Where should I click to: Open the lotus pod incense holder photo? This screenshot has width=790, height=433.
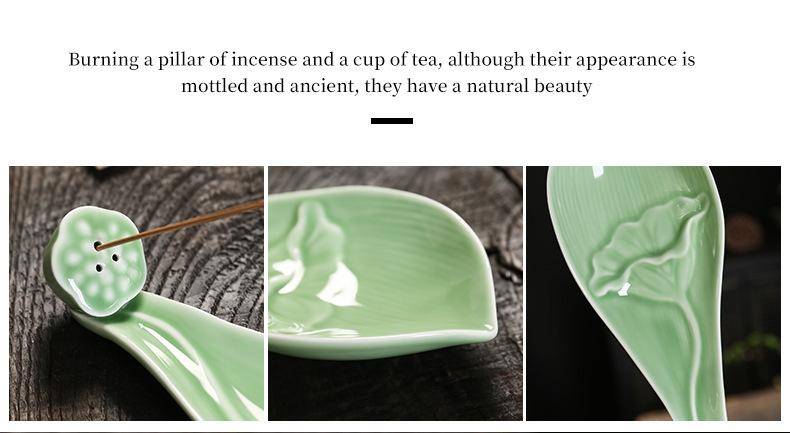click(x=136, y=293)
